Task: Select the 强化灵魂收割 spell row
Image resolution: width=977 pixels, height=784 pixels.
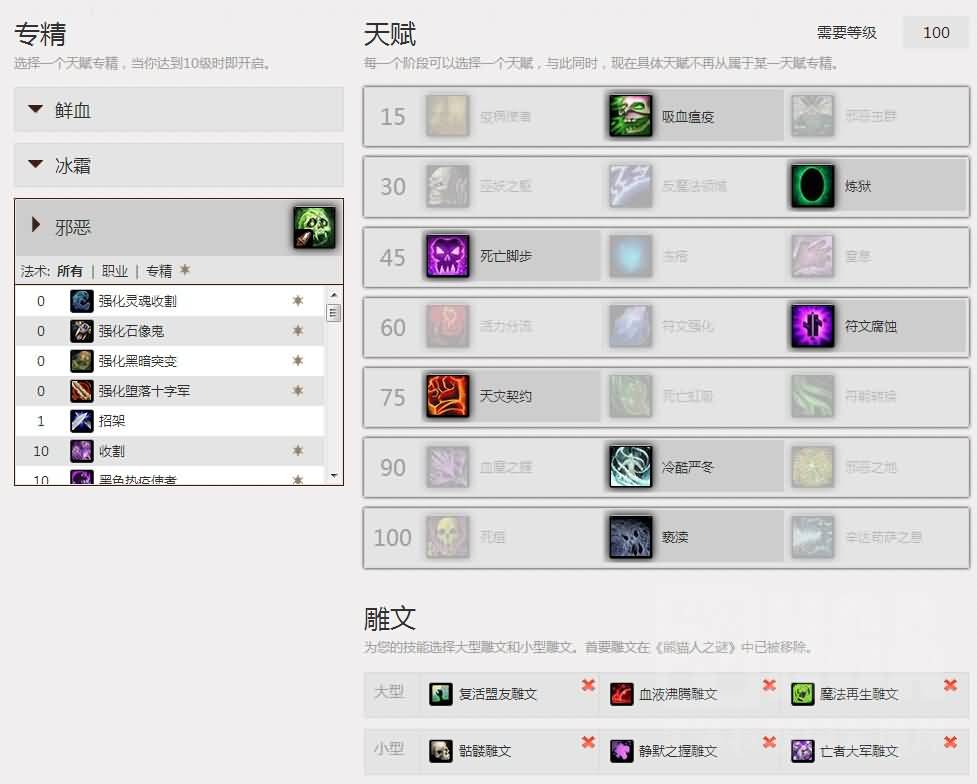Action: 169,301
